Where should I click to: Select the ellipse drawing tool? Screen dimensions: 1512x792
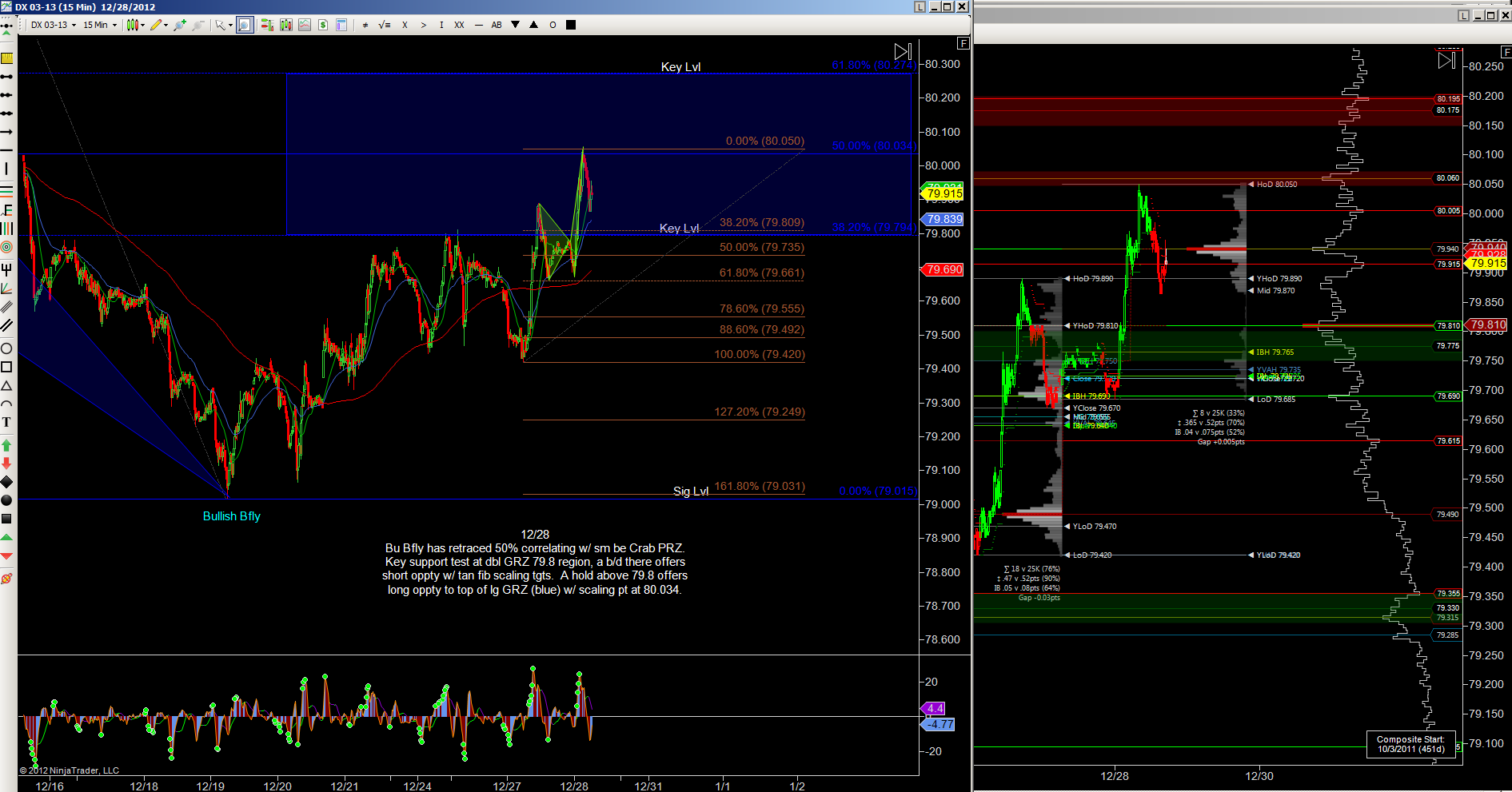click(x=6, y=348)
